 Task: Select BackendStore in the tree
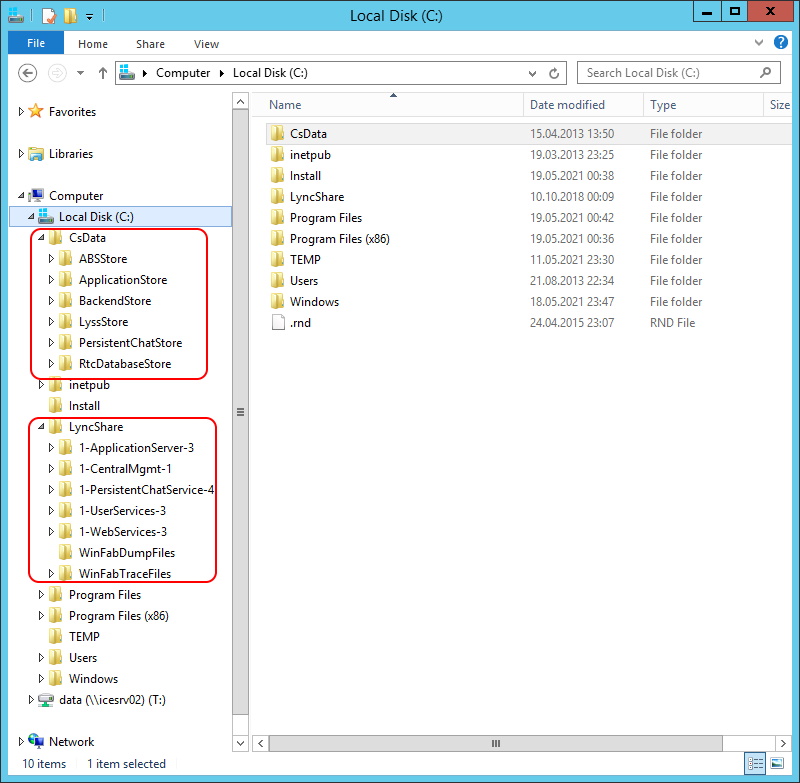point(115,300)
